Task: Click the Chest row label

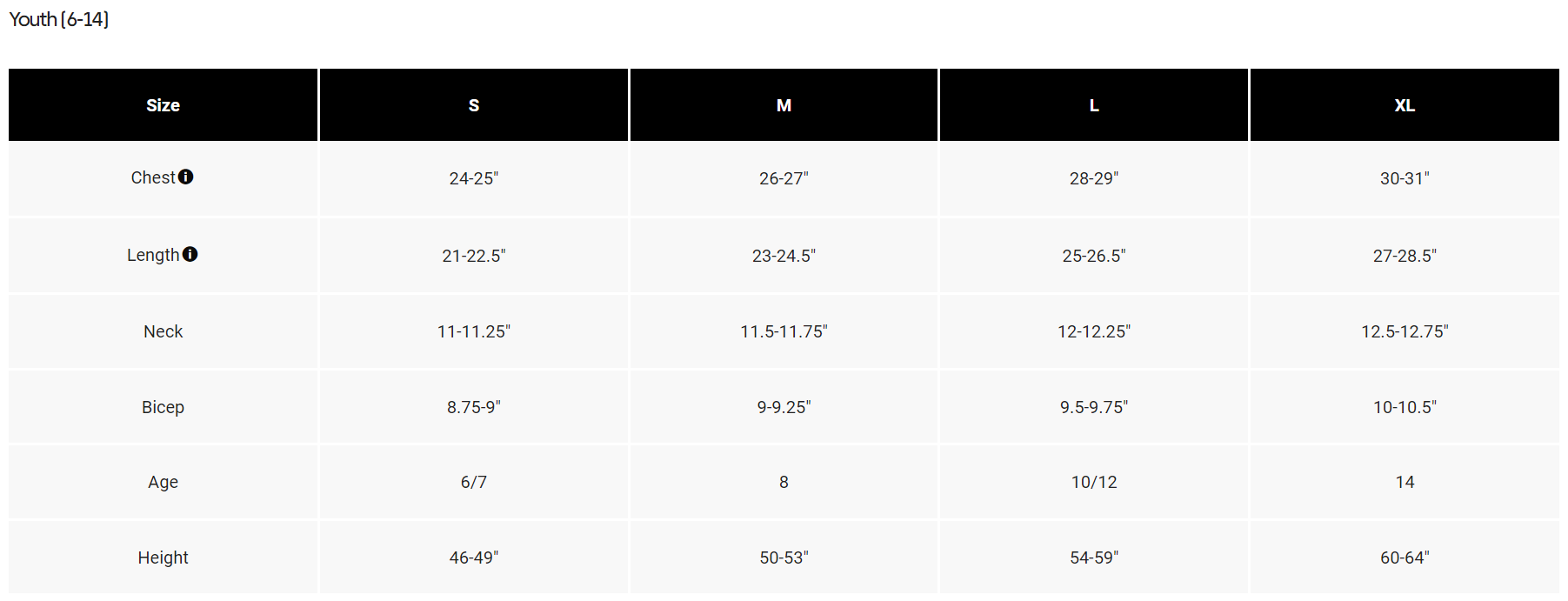Action: click(153, 177)
